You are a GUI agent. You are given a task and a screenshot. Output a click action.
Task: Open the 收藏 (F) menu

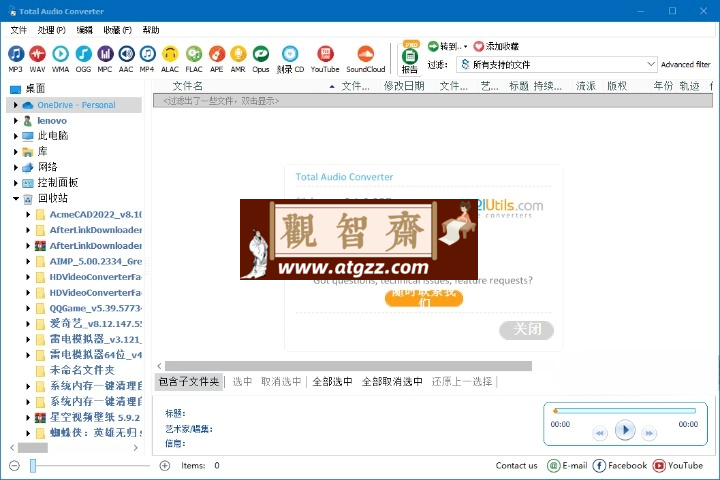coord(118,30)
